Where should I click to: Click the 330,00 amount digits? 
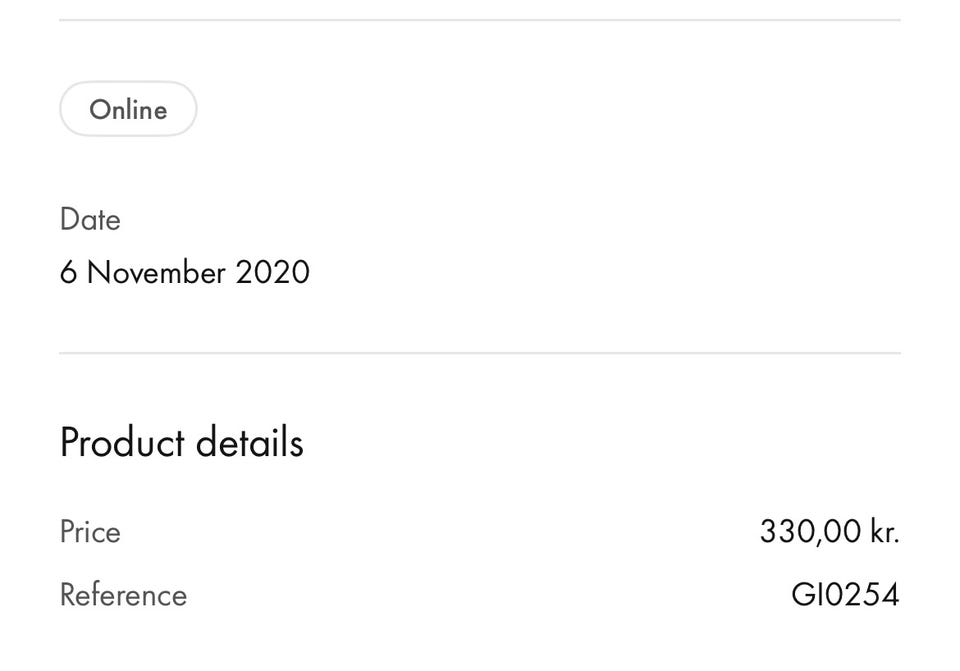[810, 531]
